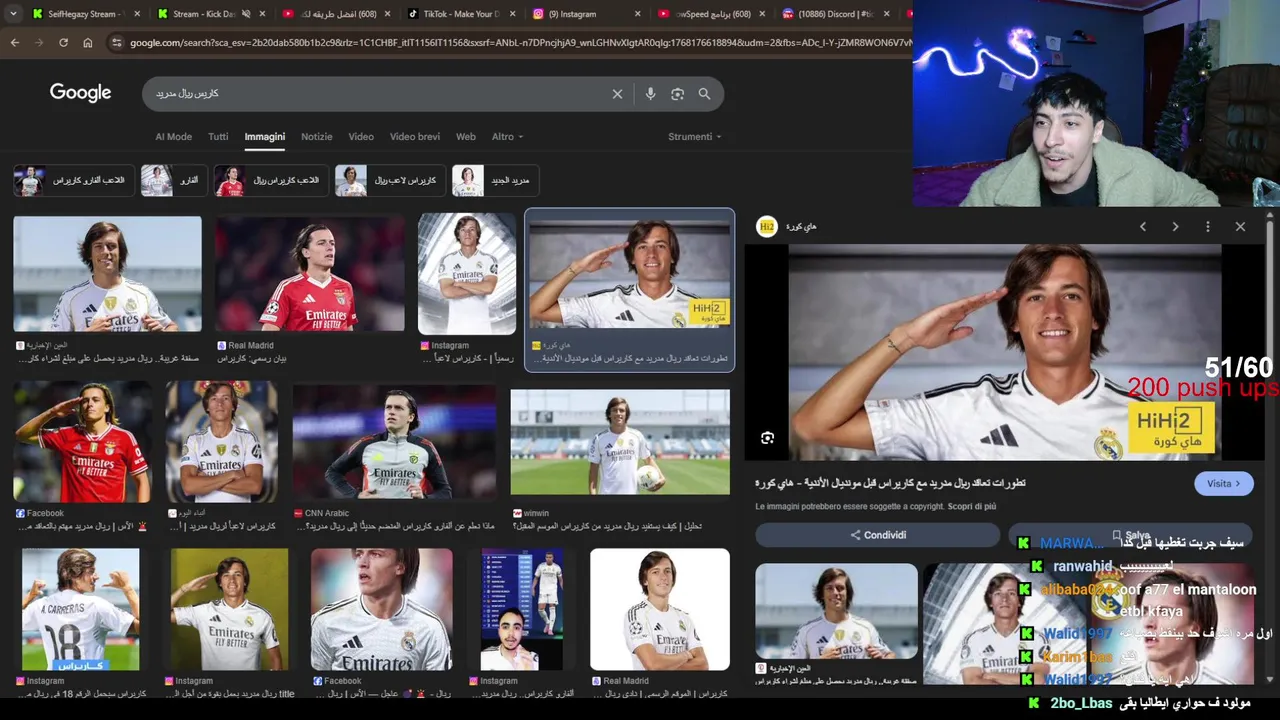Click the browser forward arrow
The width and height of the screenshot is (1280, 720).
click(x=39, y=42)
